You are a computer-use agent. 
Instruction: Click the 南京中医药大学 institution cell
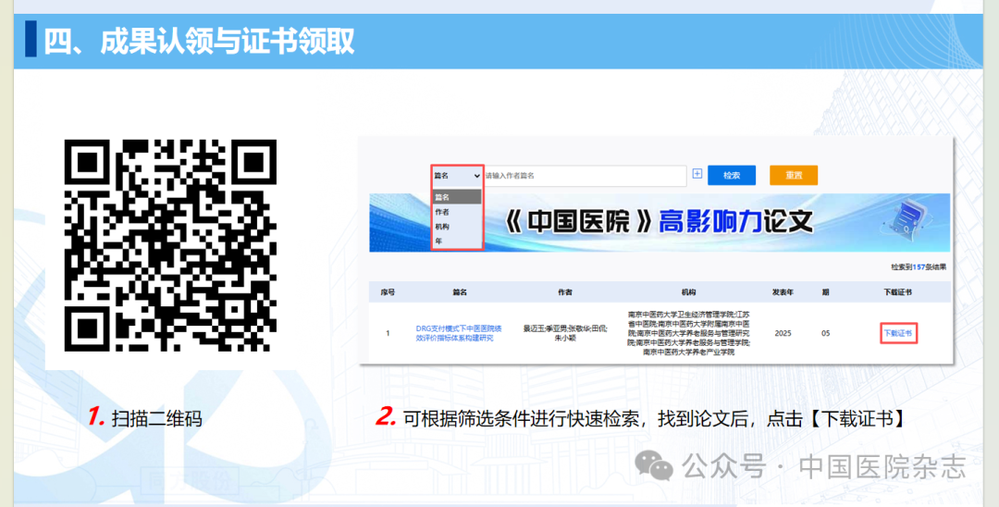[x=689, y=333]
